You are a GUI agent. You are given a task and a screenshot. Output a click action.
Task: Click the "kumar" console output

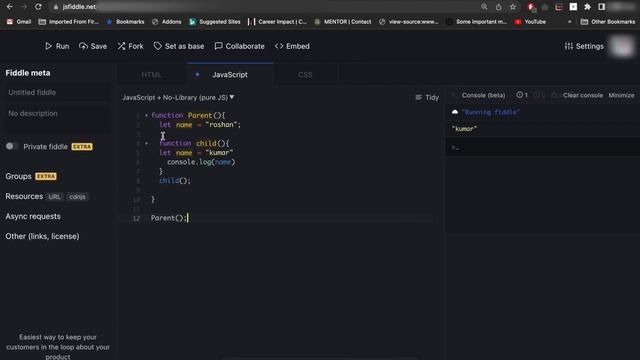click(464, 129)
